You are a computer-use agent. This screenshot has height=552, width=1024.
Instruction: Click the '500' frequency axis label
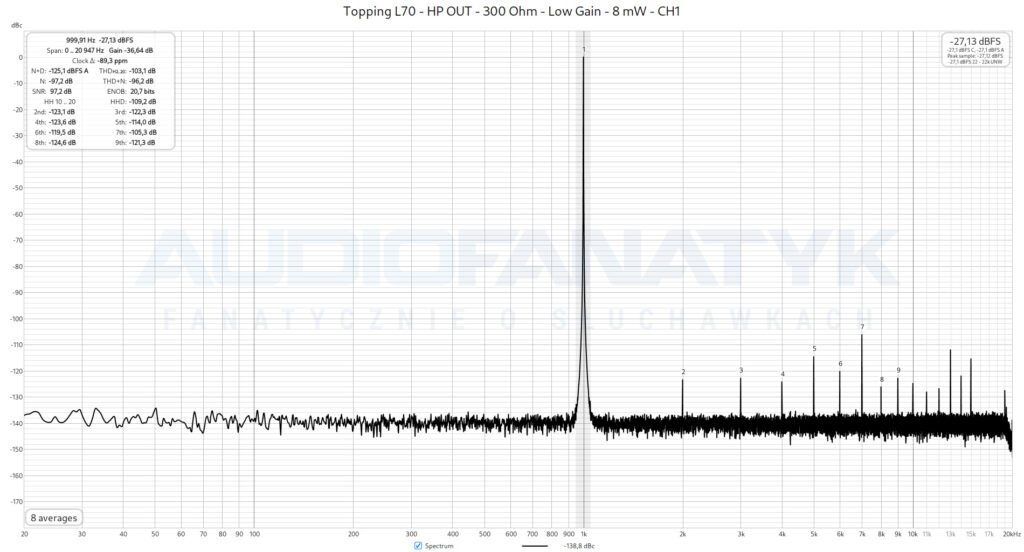coord(485,534)
